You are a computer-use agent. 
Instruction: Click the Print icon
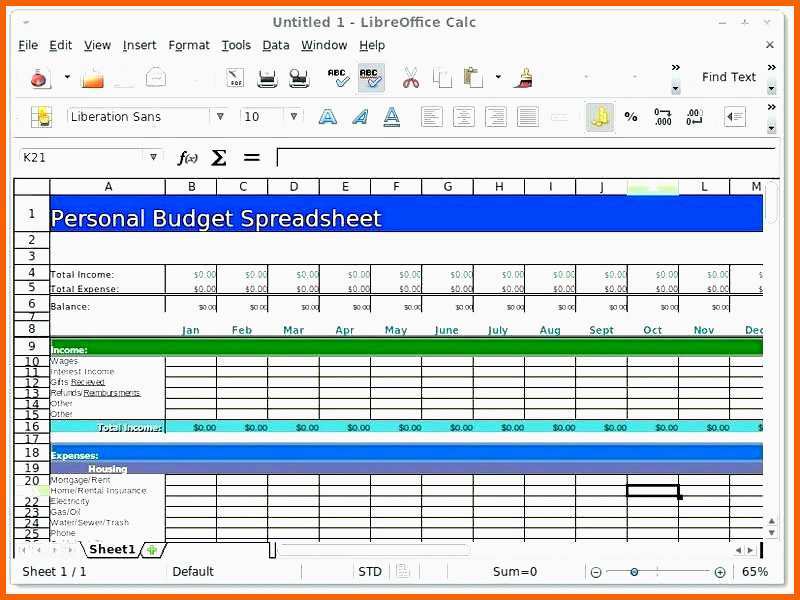point(267,78)
